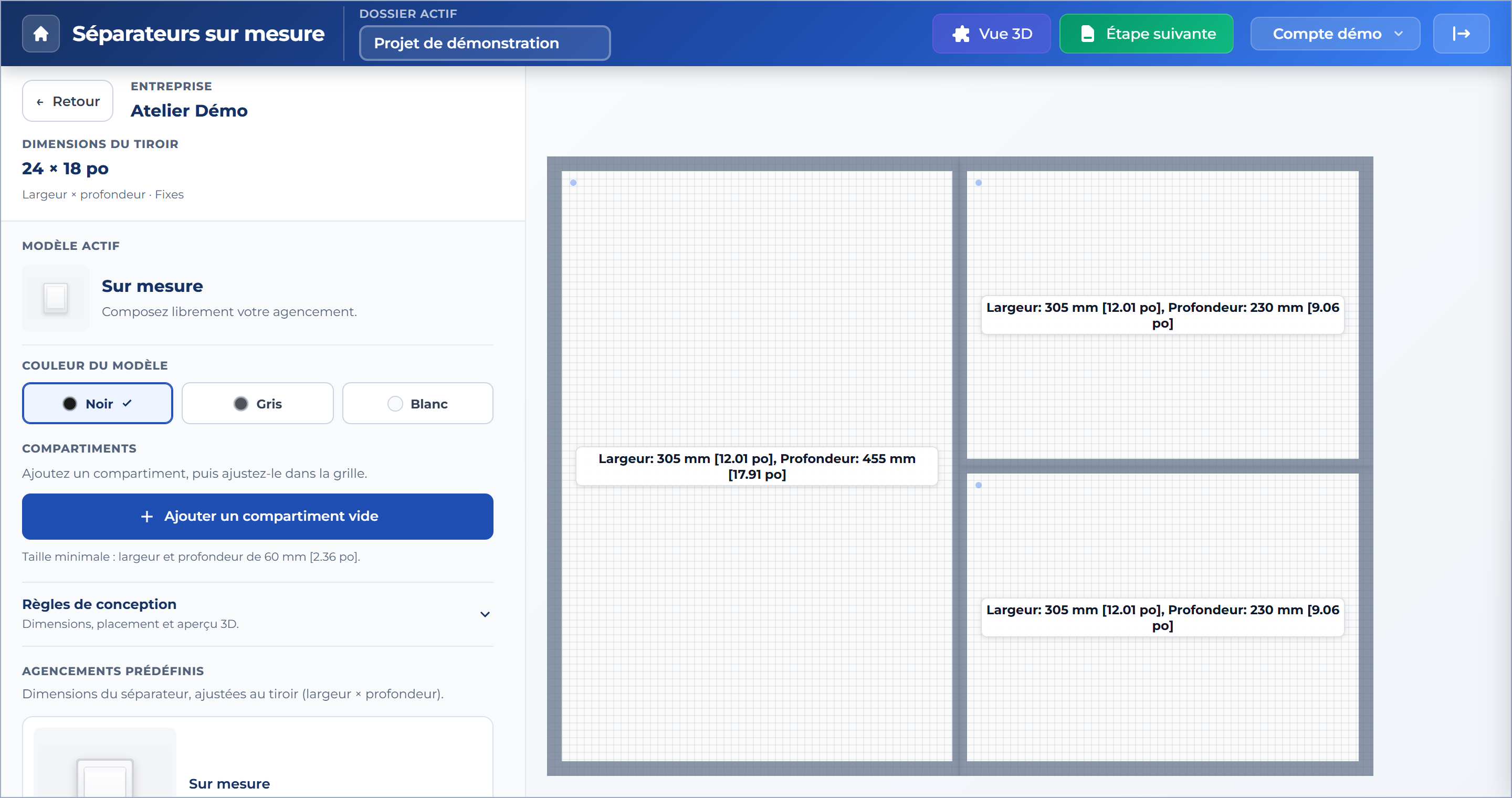
Task: Select the Noir color option
Action: [x=98, y=403]
